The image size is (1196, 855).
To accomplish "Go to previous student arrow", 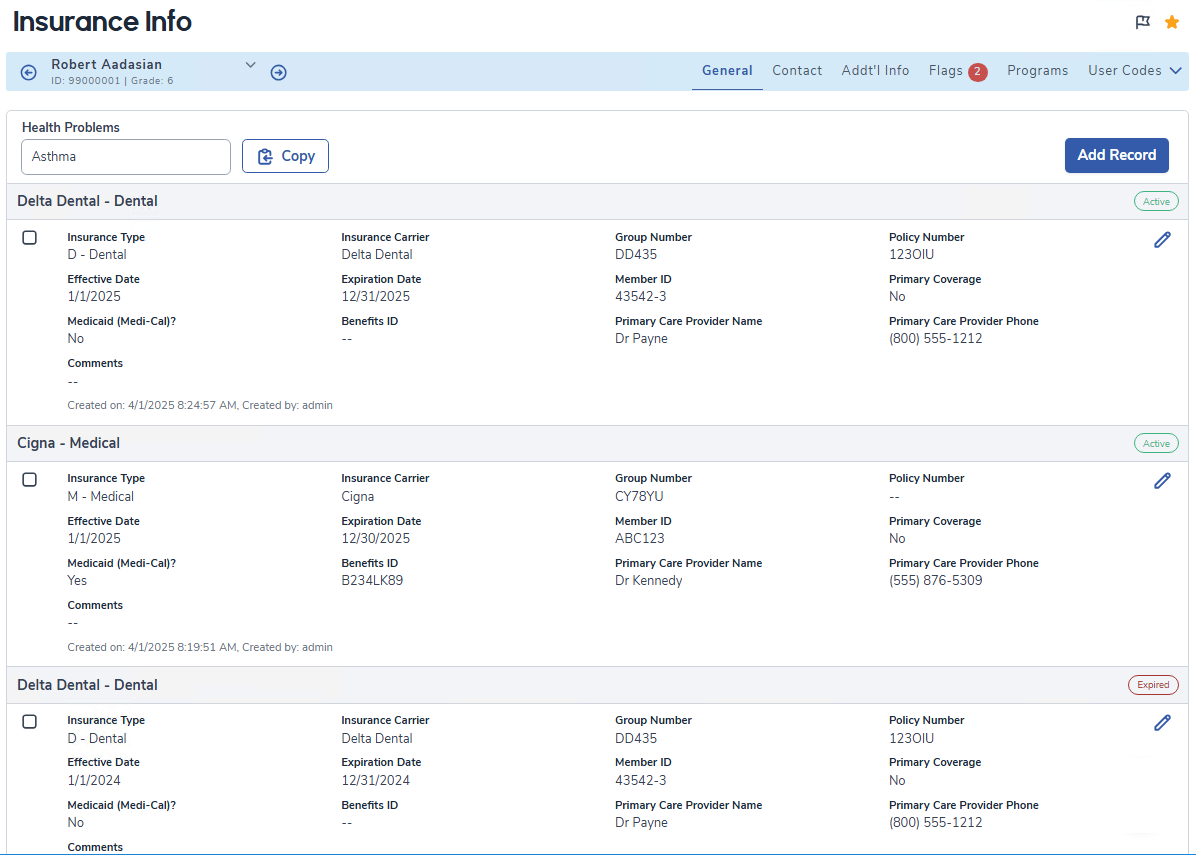I will (28, 72).
